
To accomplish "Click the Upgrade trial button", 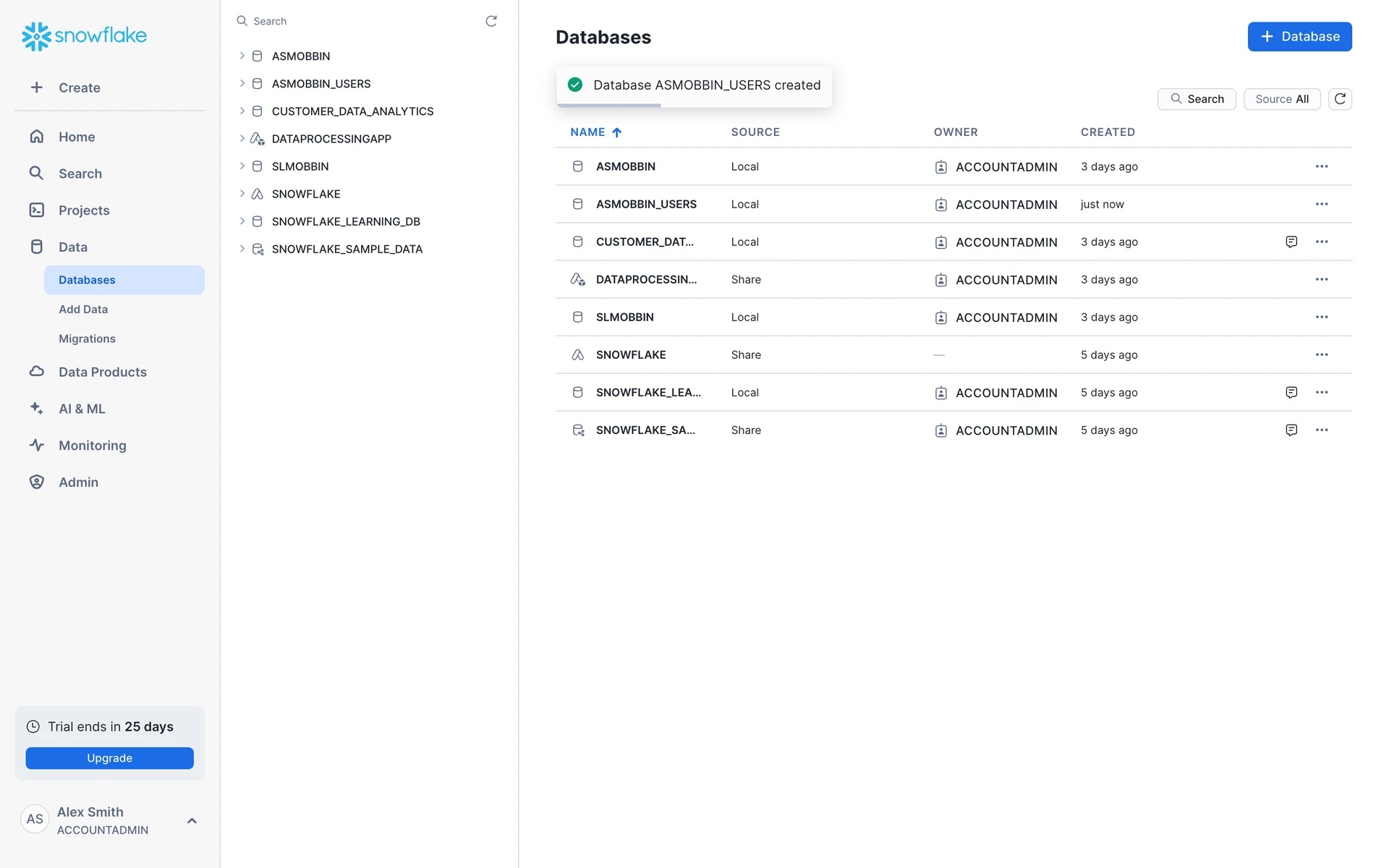I will tap(109, 758).
